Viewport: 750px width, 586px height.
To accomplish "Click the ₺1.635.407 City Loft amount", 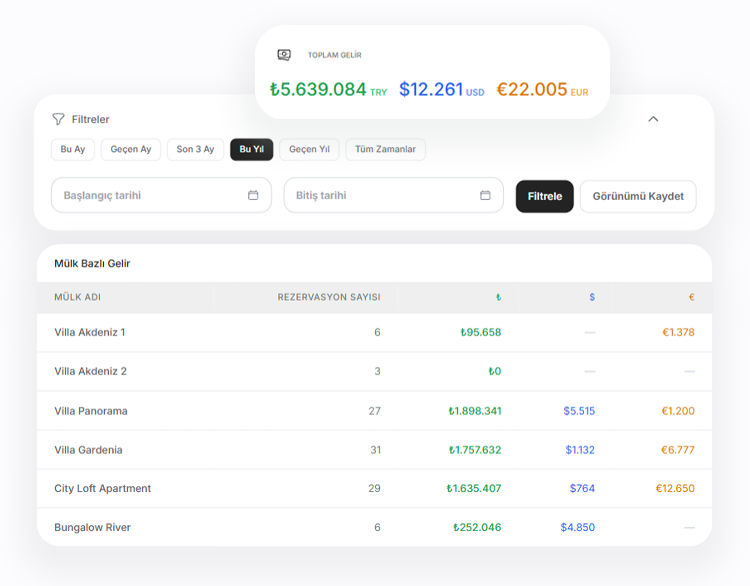I will [474, 488].
